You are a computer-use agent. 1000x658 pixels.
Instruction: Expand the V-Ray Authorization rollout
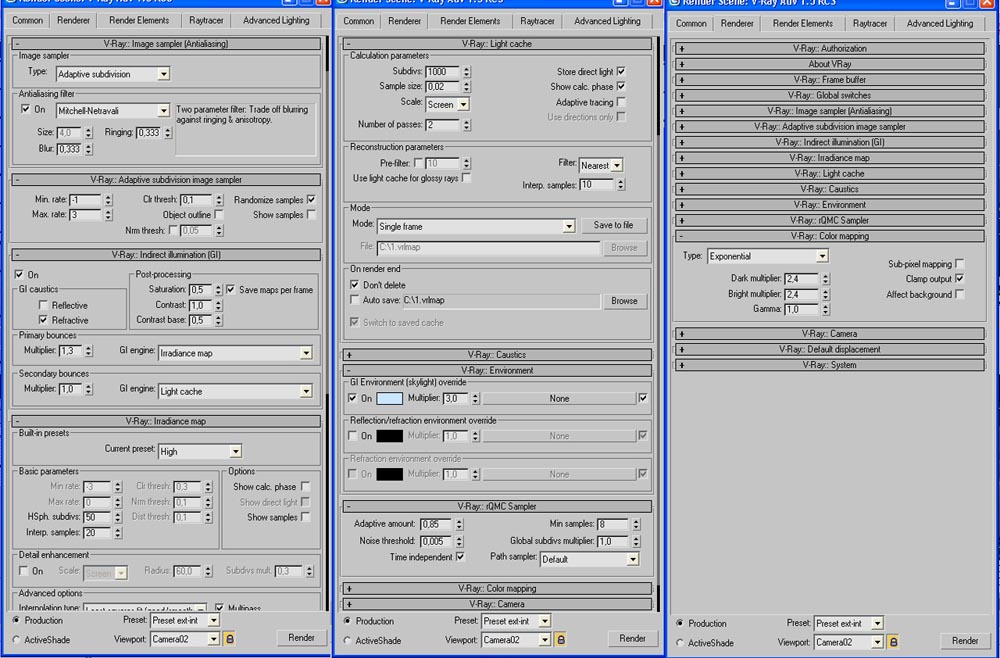(829, 48)
